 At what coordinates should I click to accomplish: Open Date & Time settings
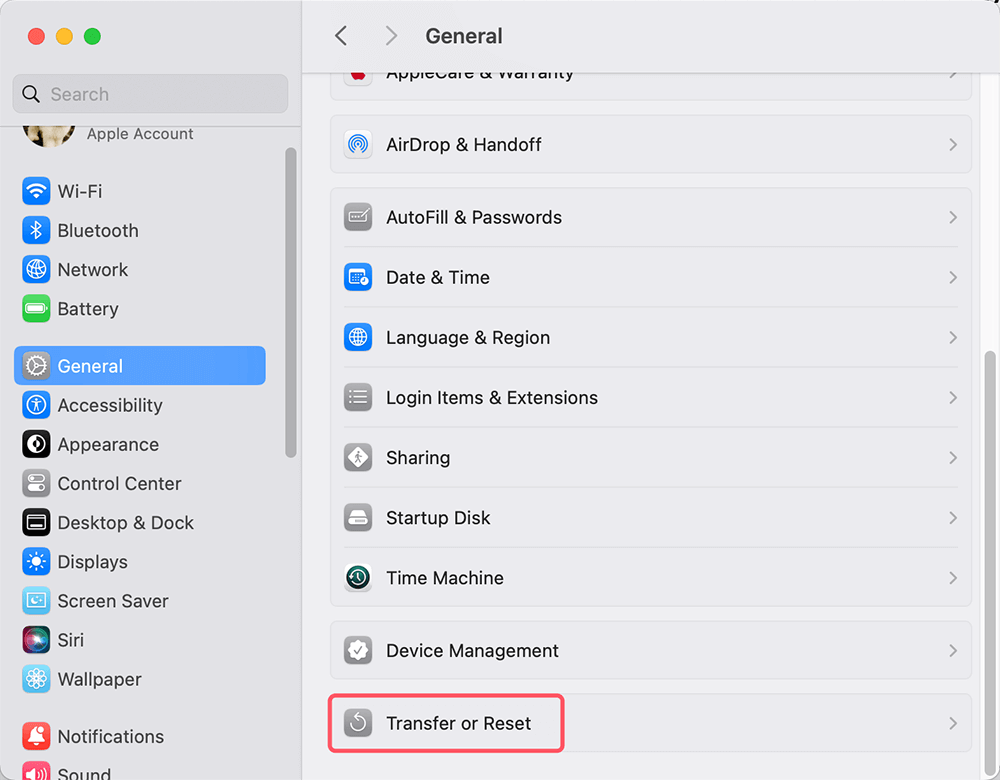[x=650, y=277]
